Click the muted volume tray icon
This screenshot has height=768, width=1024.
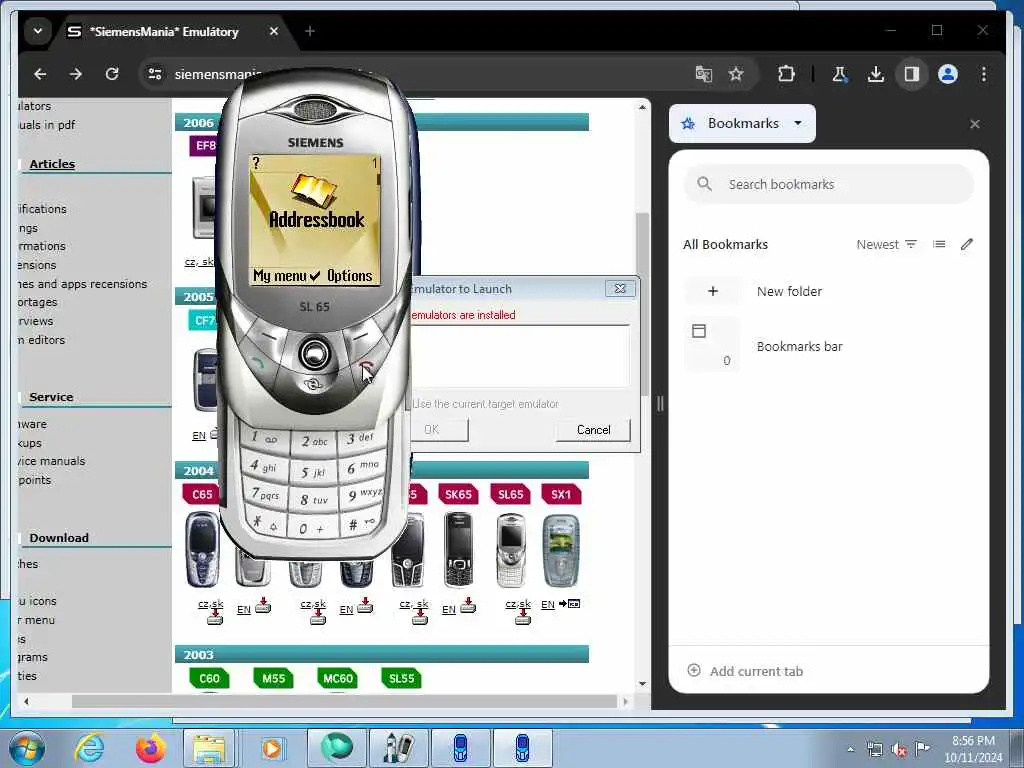pyautogui.click(x=899, y=750)
